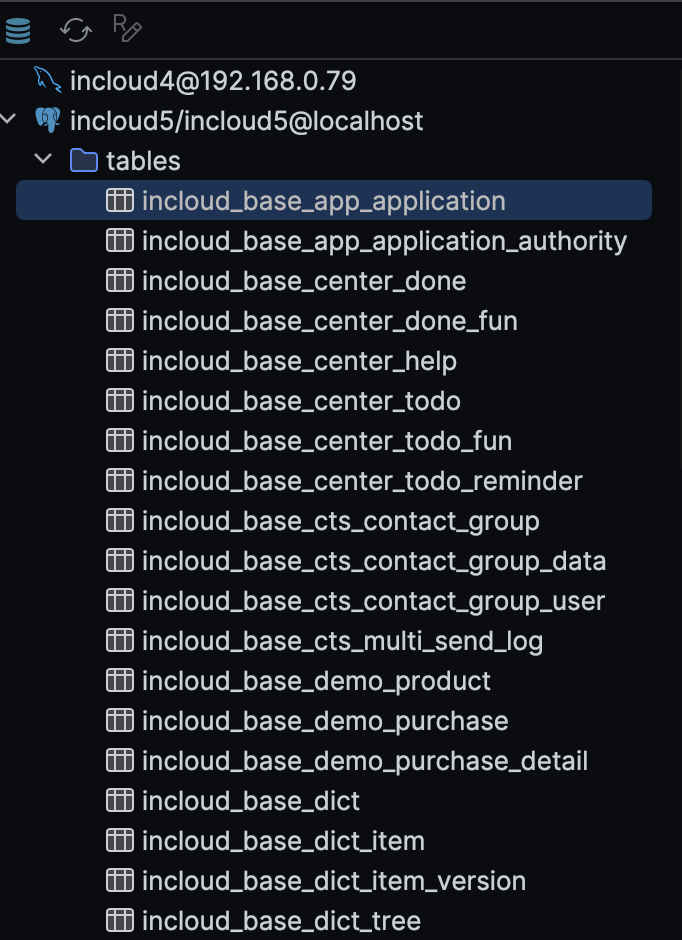
Task: Click the MySQL dolphin icon for incloud4
Action: (47, 81)
